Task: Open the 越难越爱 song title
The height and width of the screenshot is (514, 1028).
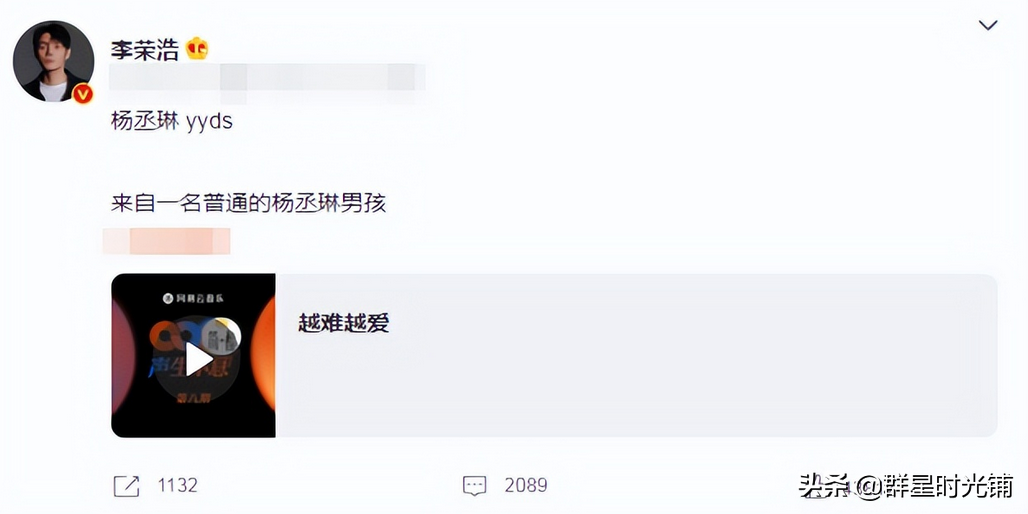Action: point(344,323)
